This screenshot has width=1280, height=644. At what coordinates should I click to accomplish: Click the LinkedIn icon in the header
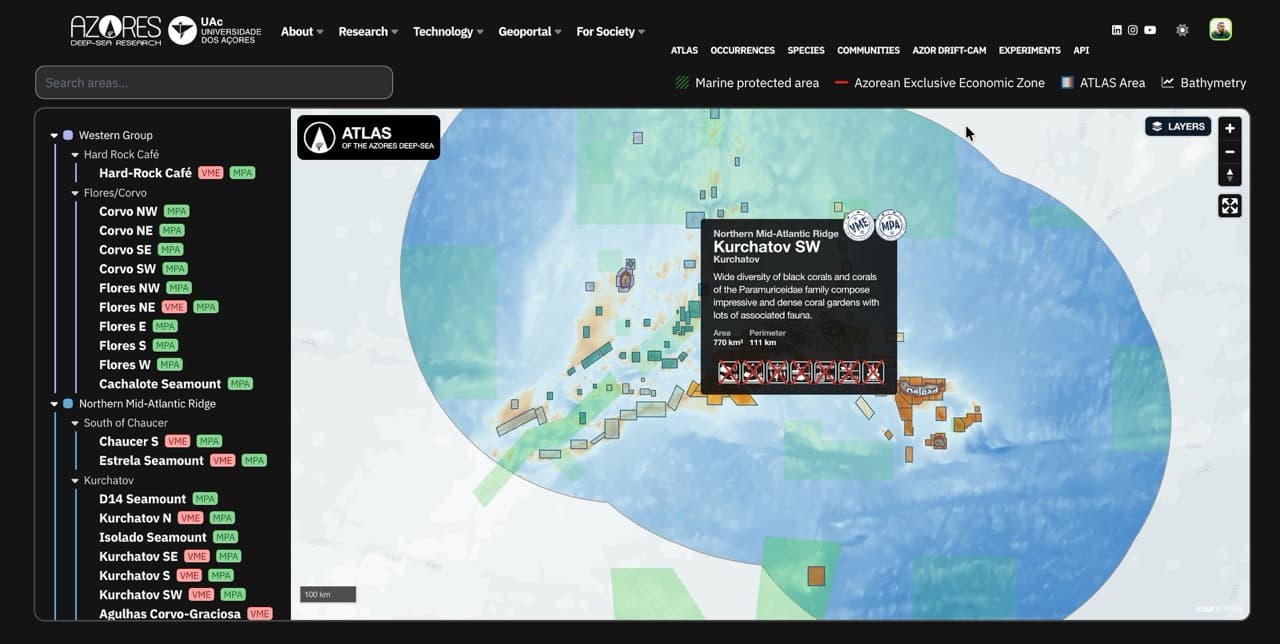click(1117, 29)
